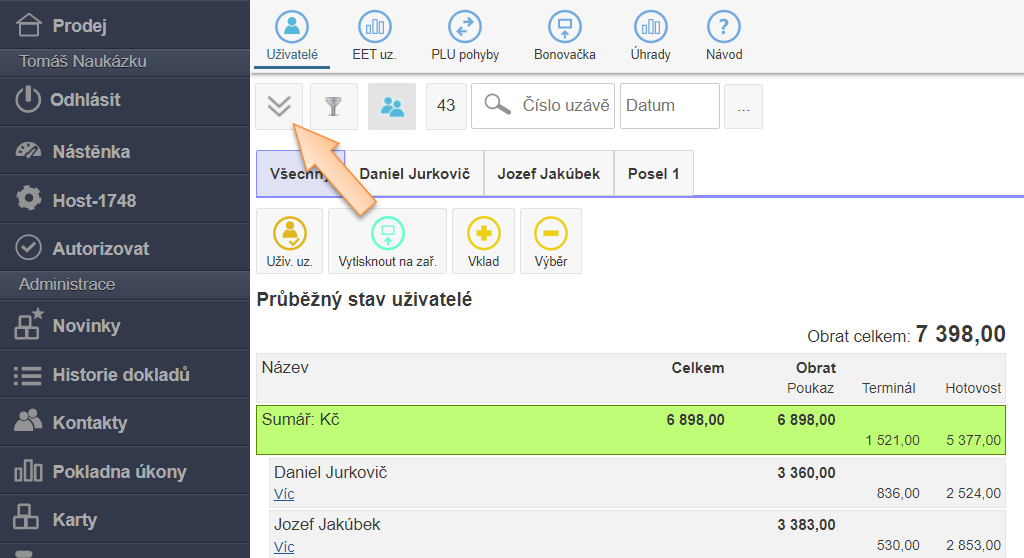Expand Víc under Daniel Jurkovič

[x=284, y=494]
